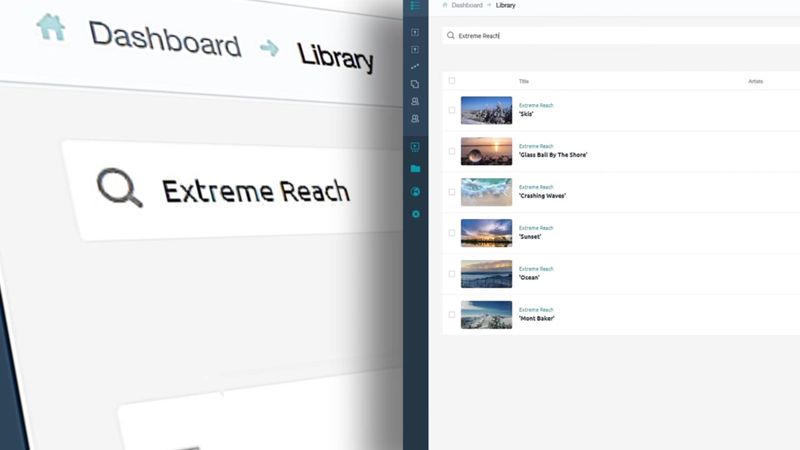Open Extreme Reach link above 'Mont Baker'
Screen dimensions: 800x450
(x=536, y=310)
